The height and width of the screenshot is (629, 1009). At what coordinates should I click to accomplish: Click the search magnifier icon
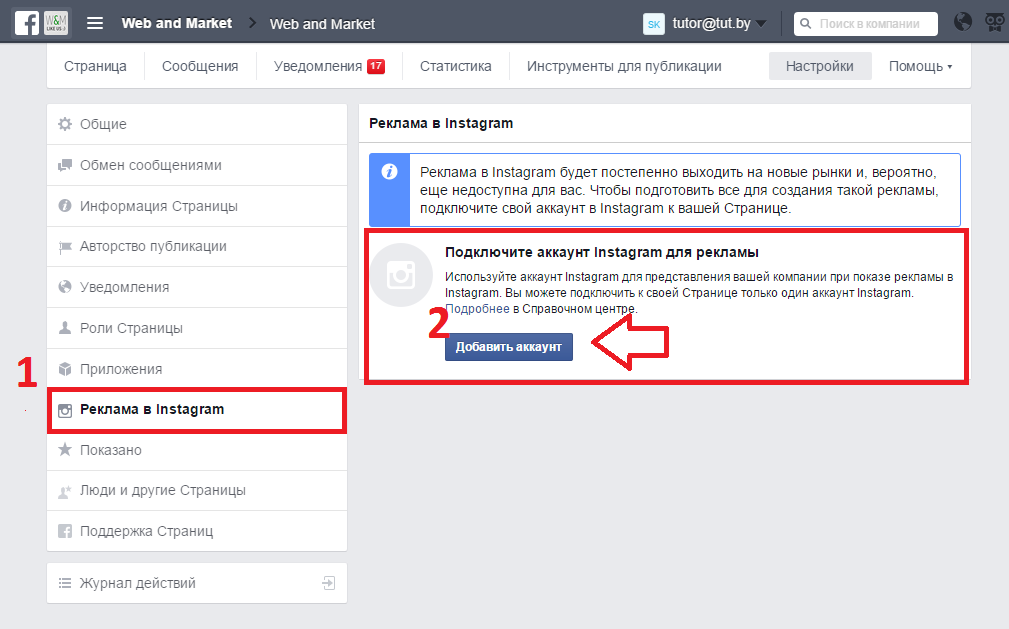click(806, 24)
